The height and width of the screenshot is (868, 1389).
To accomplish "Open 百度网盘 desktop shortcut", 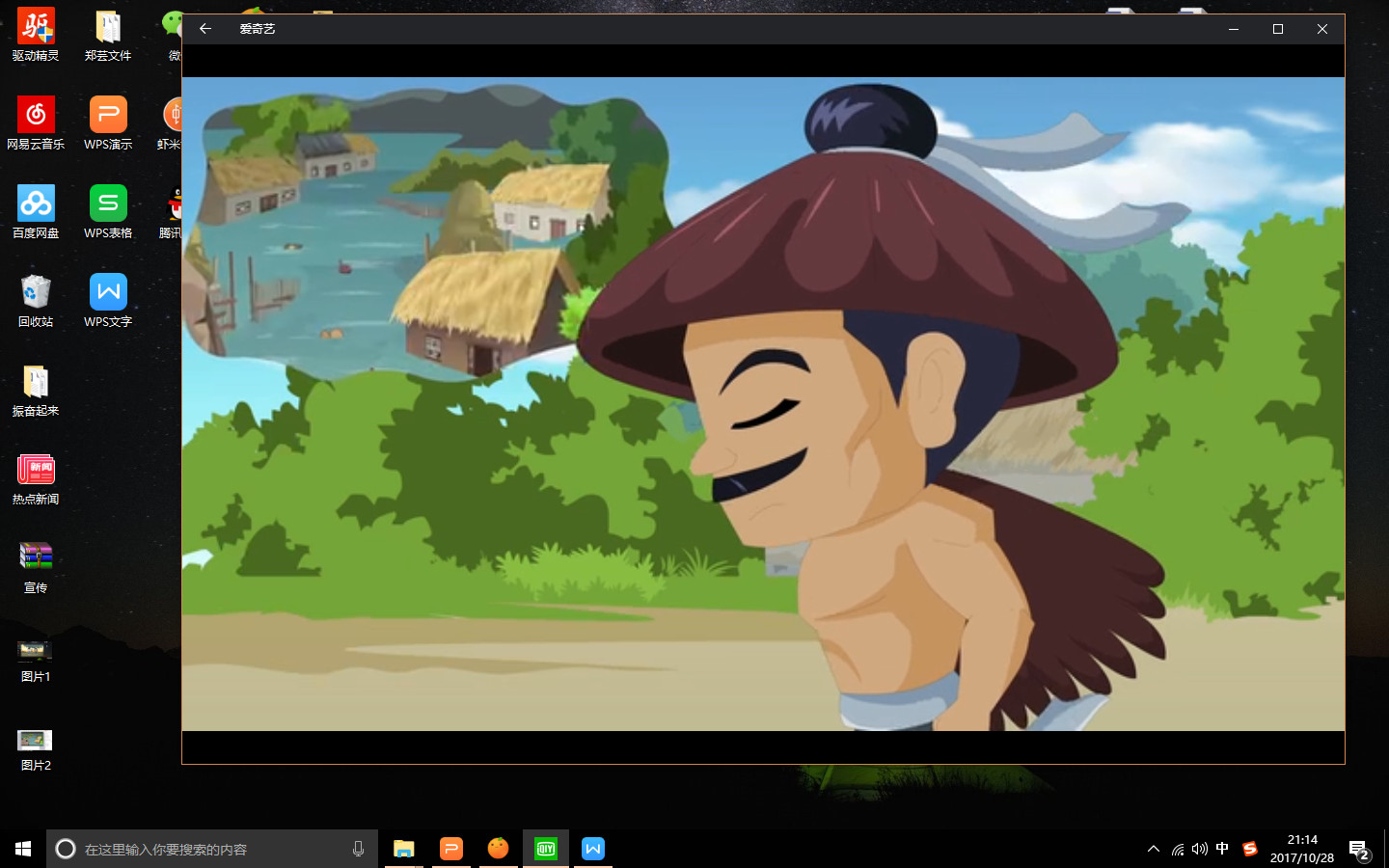I will 36,212.
